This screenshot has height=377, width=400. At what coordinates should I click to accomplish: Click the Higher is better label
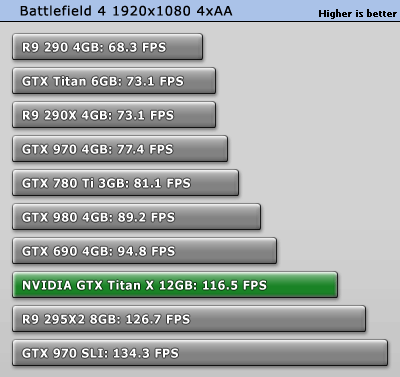pos(357,14)
